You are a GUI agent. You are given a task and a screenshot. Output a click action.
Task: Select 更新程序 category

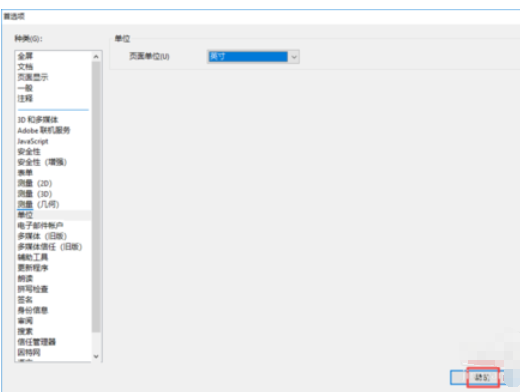(x=33, y=268)
